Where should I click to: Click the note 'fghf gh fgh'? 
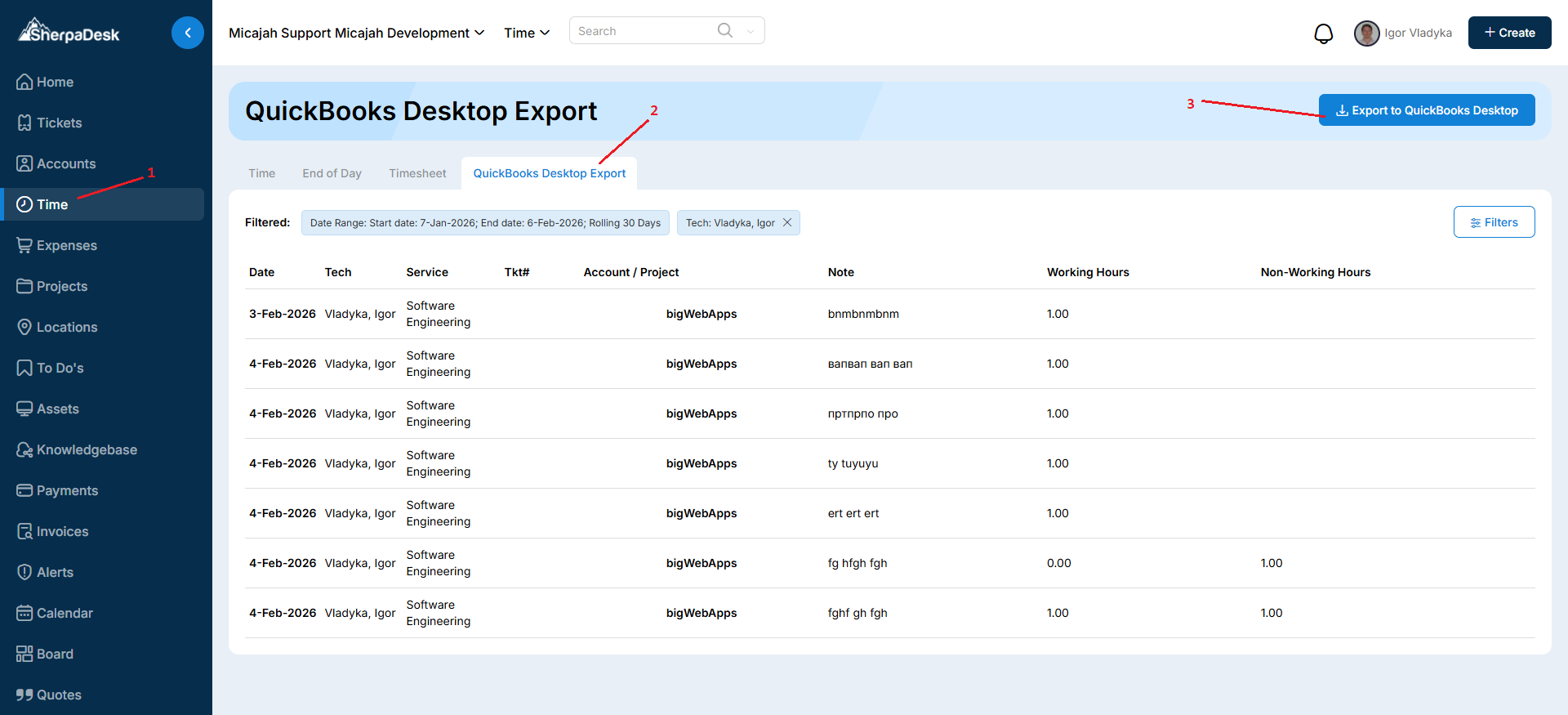click(x=857, y=613)
